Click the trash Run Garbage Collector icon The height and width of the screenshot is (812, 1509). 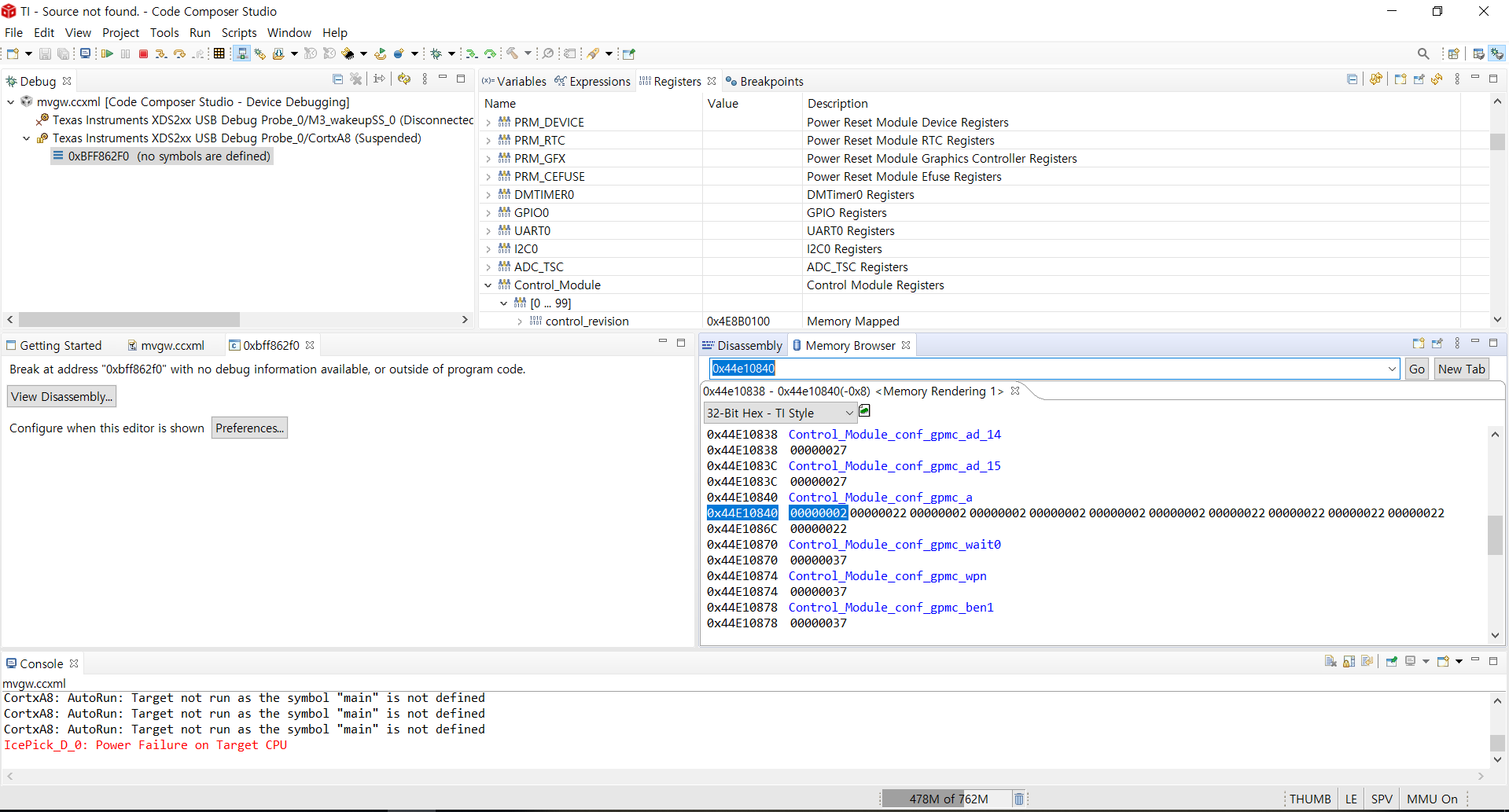1018,799
